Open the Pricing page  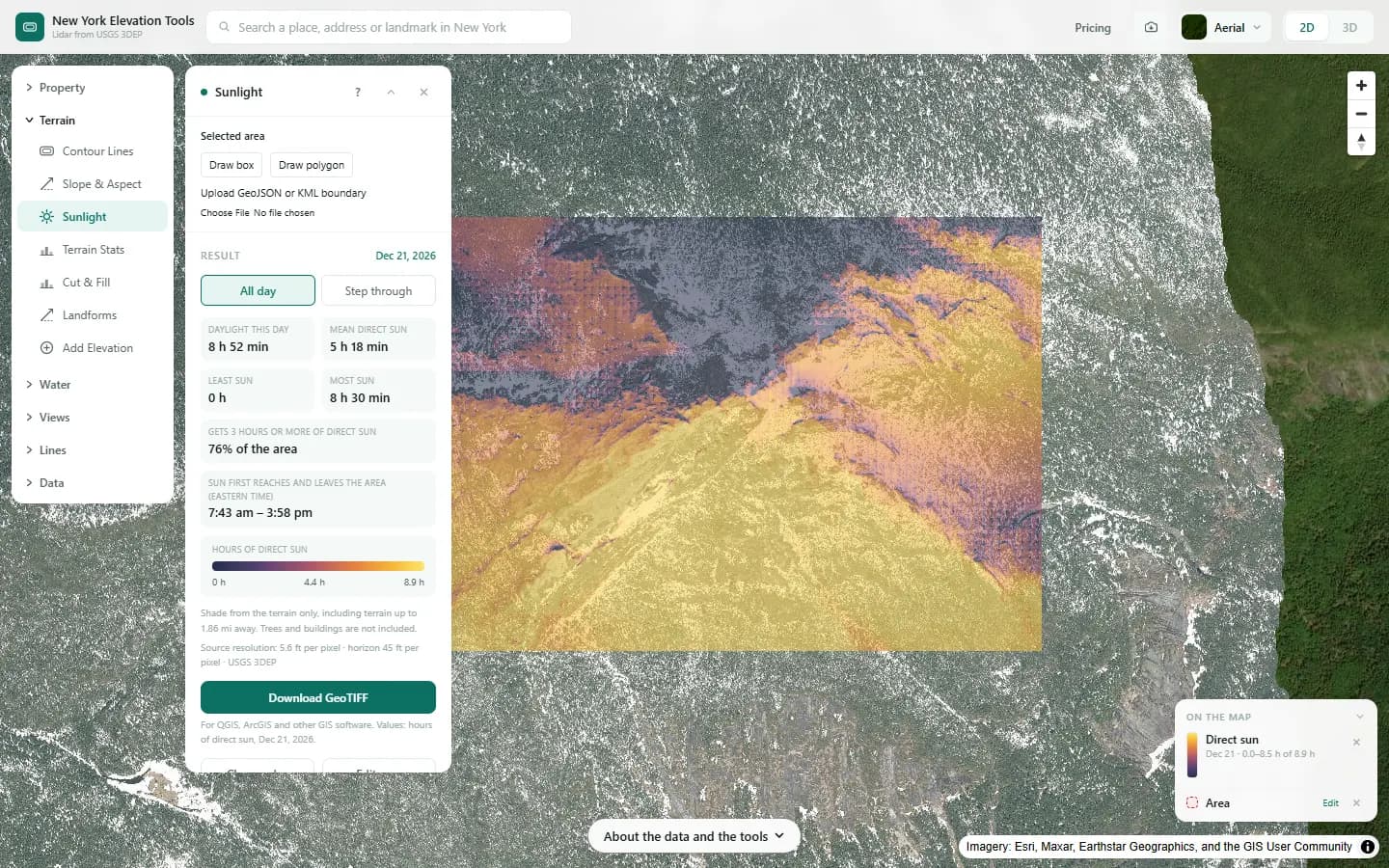click(x=1093, y=28)
